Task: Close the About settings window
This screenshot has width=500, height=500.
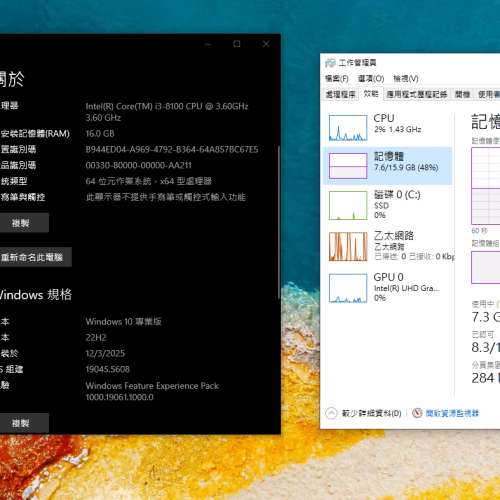Action: (x=266, y=44)
